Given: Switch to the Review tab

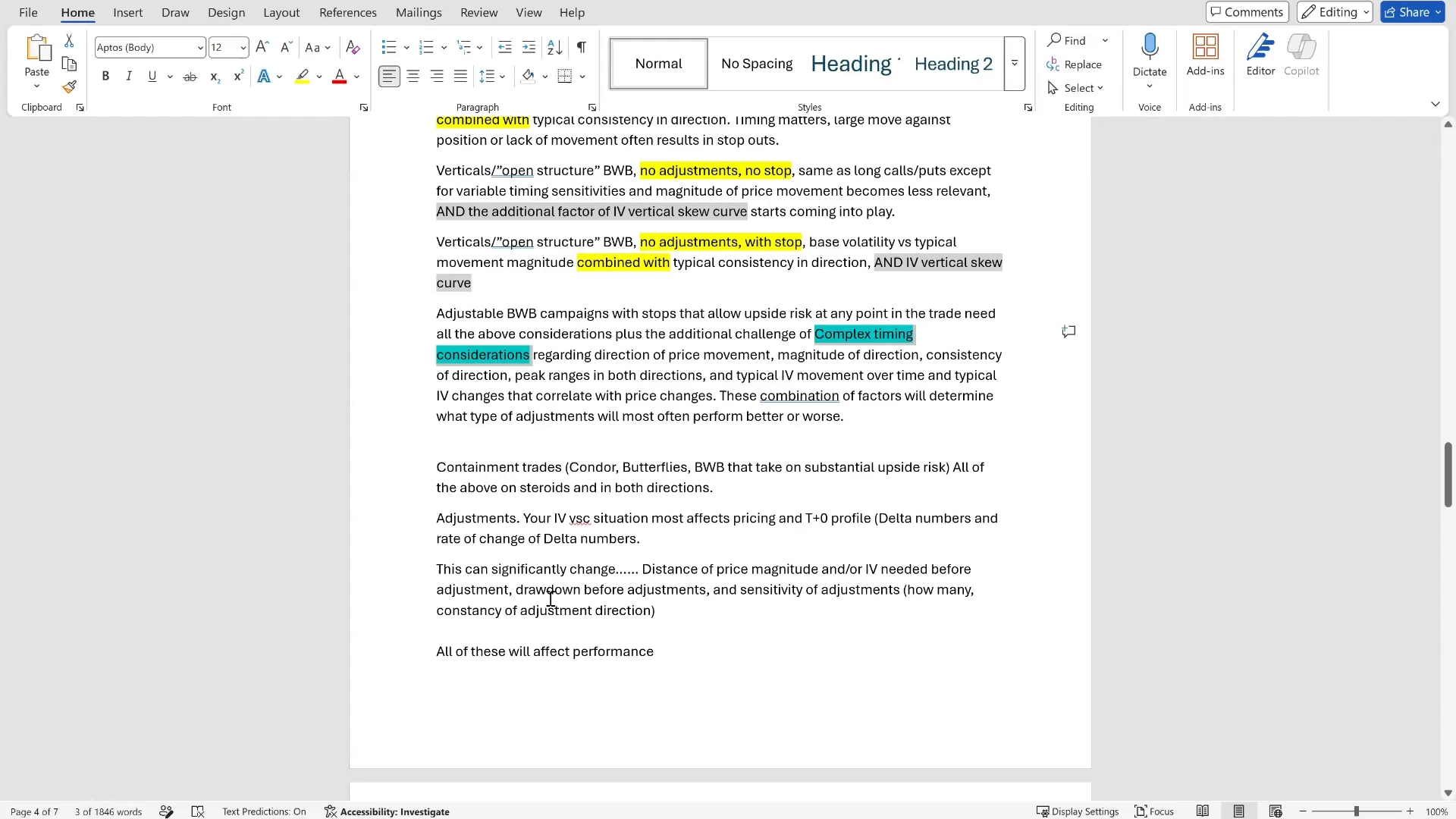Looking at the screenshot, I should tap(479, 13).
